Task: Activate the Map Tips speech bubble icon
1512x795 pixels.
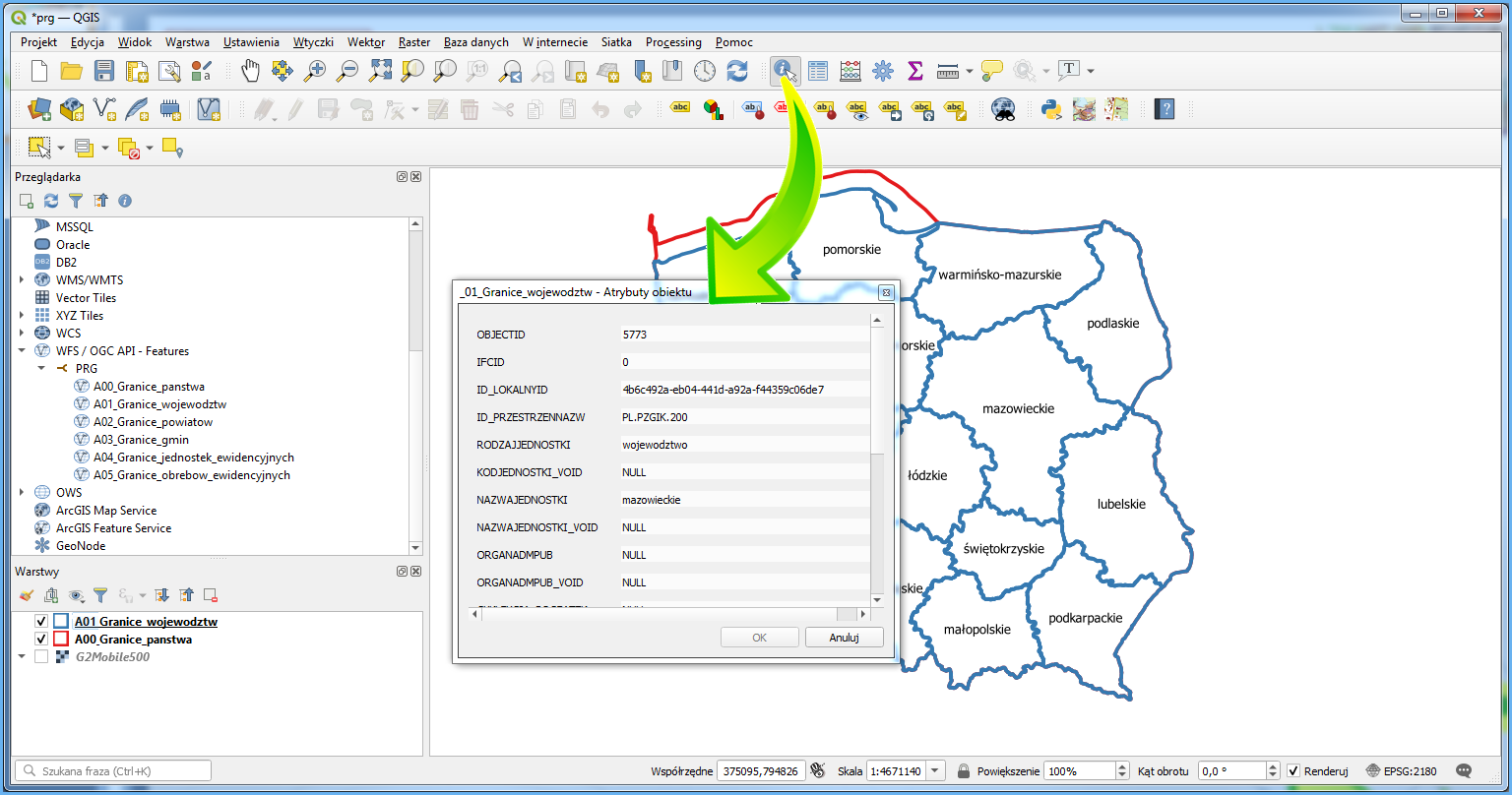Action: pyautogui.click(x=992, y=71)
